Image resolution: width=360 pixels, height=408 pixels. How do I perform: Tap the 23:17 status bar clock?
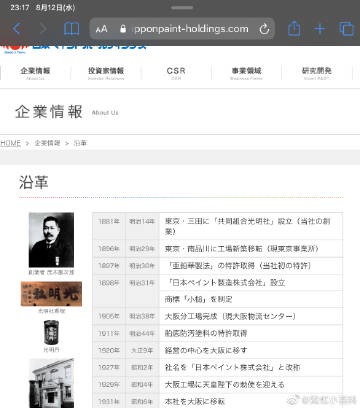[20, 7]
